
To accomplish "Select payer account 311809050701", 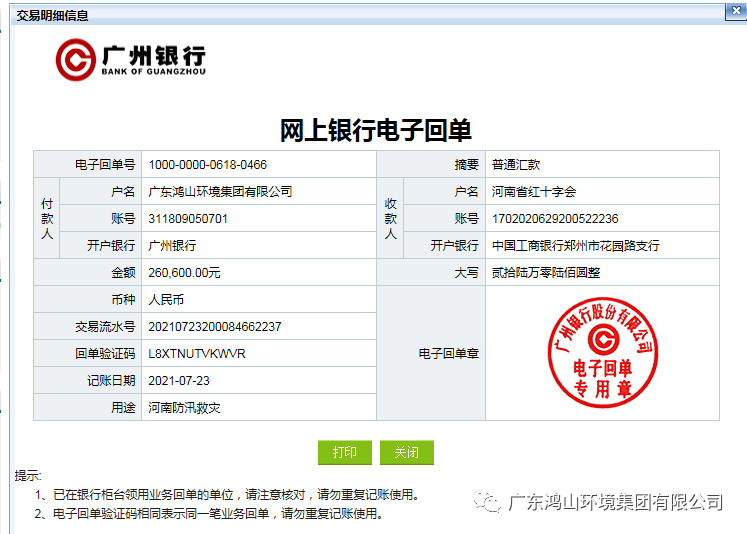I will (x=188, y=219).
